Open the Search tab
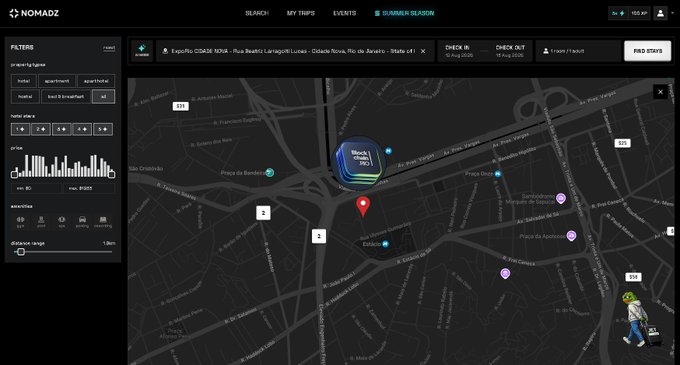 point(257,13)
